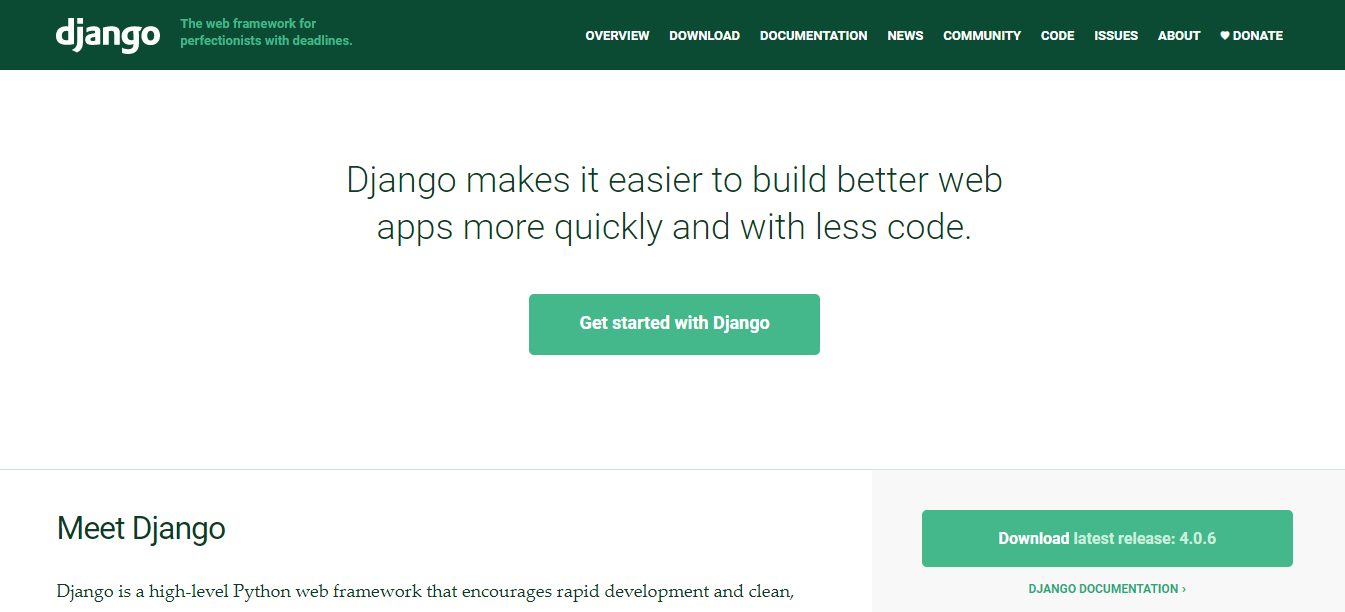Screen dimensions: 1345x612
Task: Visit the About page
Action: click(x=1179, y=36)
